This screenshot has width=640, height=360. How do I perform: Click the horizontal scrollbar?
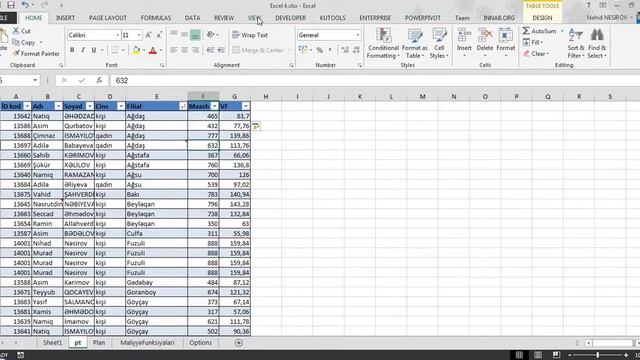(x=612, y=343)
